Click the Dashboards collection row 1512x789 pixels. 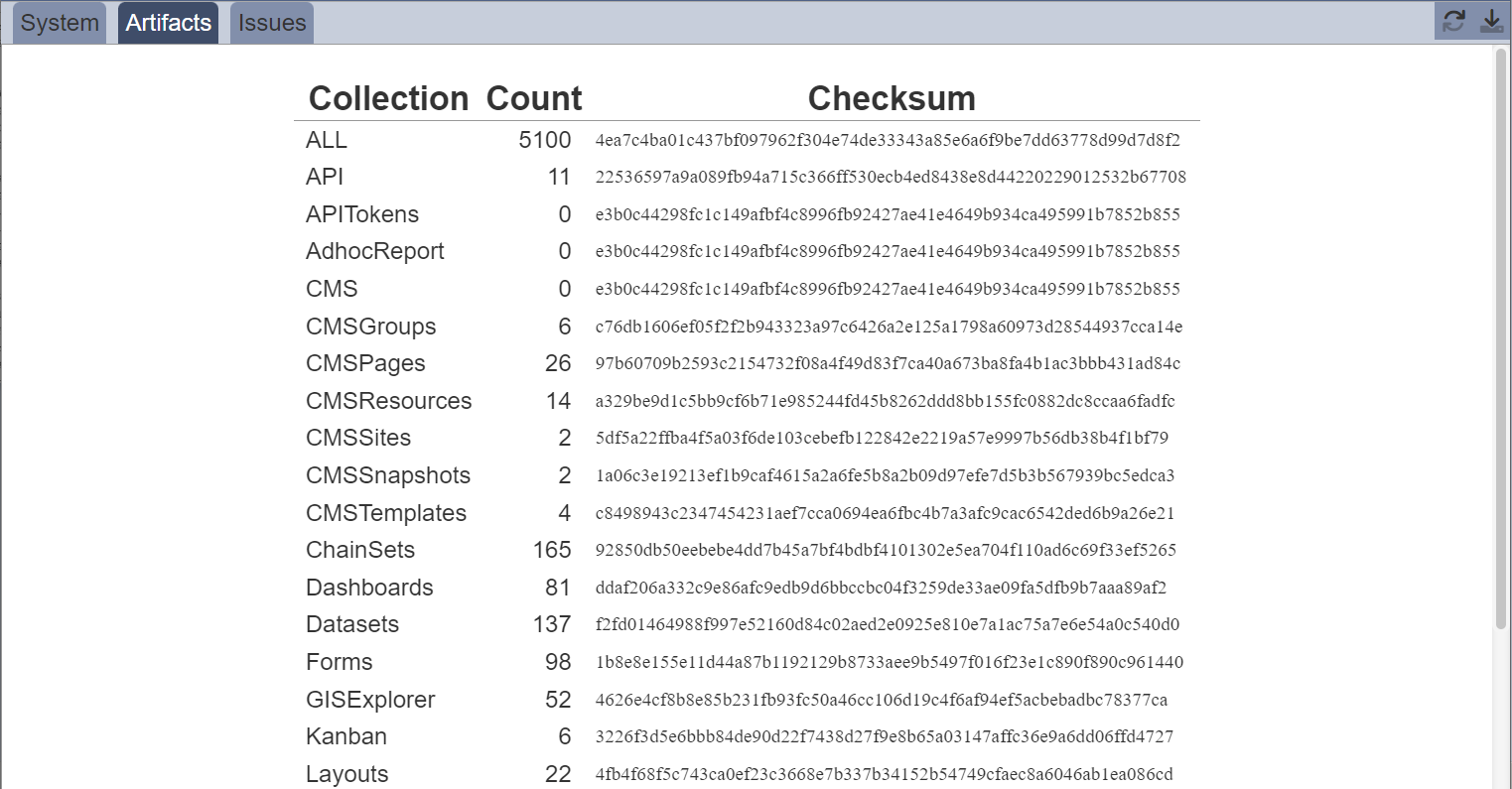click(747, 588)
